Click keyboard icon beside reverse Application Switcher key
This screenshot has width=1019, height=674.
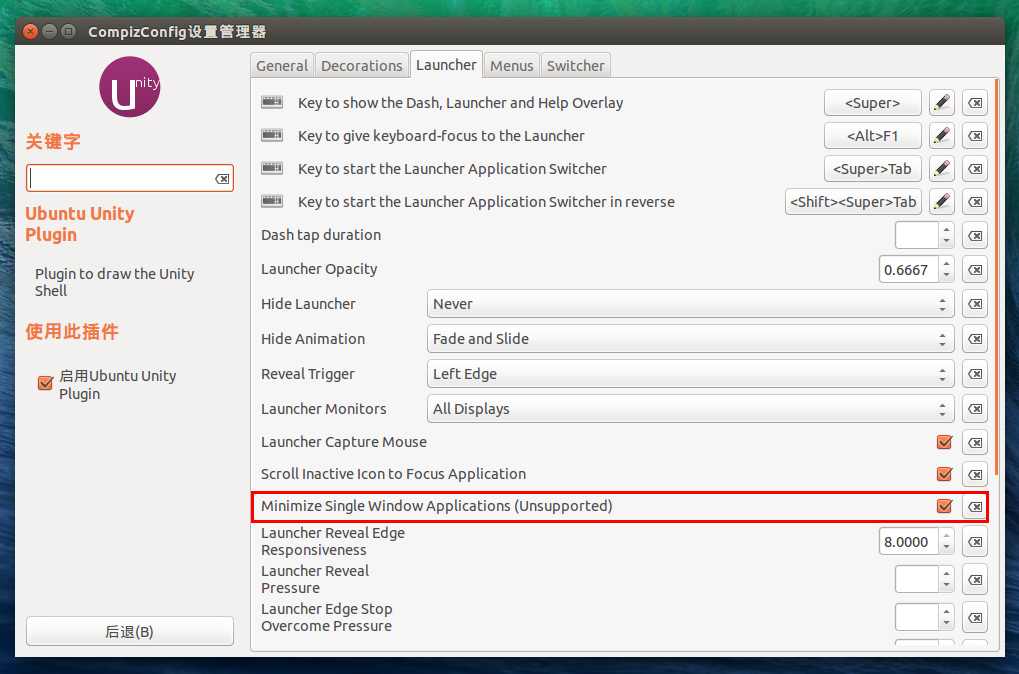(x=272, y=201)
